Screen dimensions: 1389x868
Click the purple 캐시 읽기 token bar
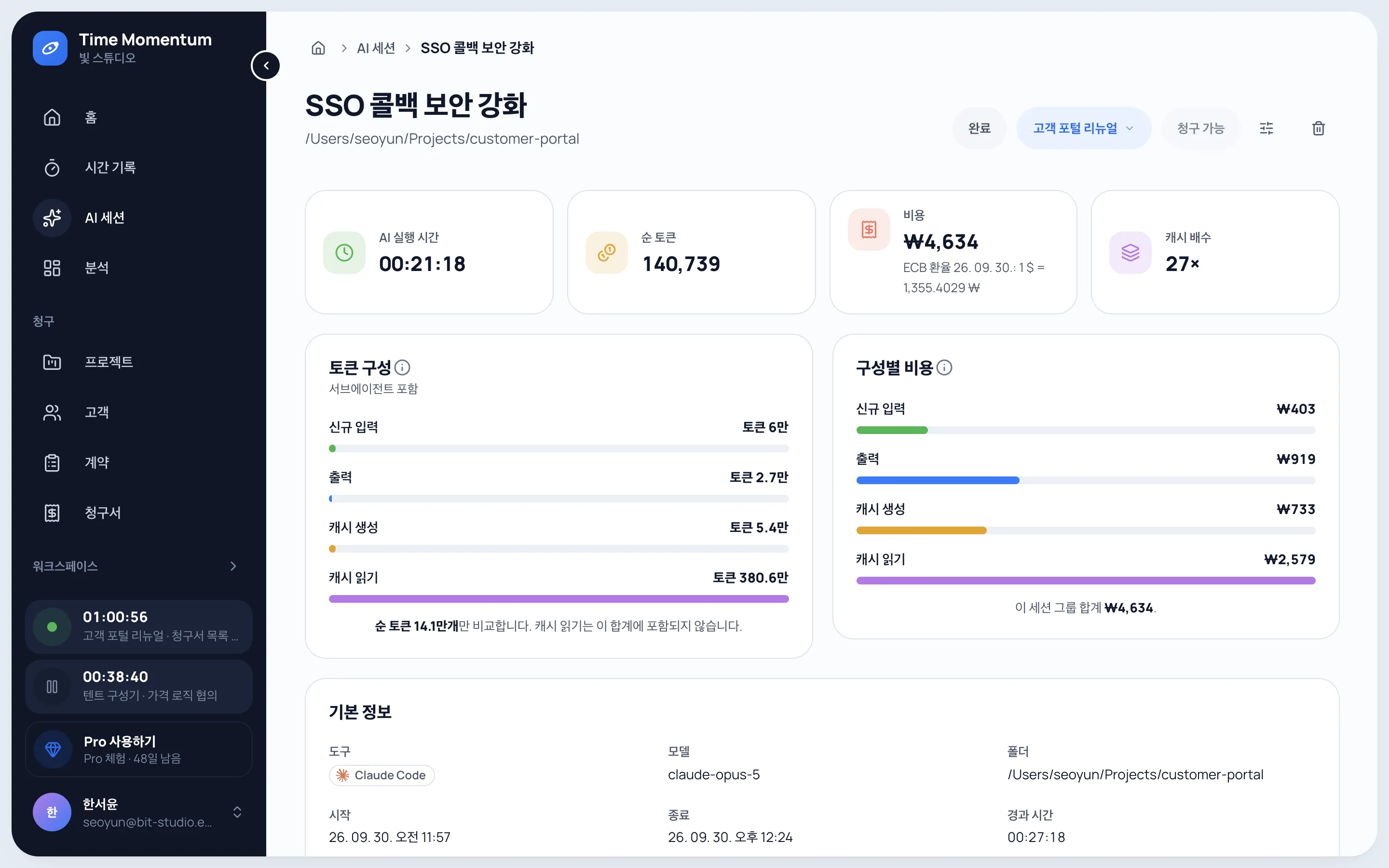(x=558, y=599)
